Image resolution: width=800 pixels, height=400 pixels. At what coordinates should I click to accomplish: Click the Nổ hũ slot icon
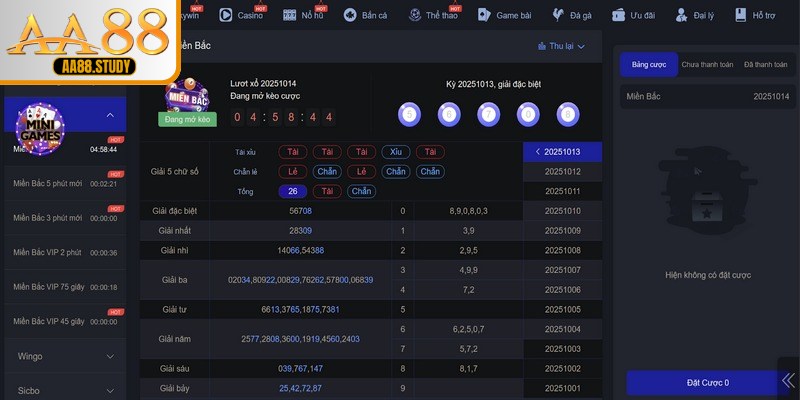point(289,15)
